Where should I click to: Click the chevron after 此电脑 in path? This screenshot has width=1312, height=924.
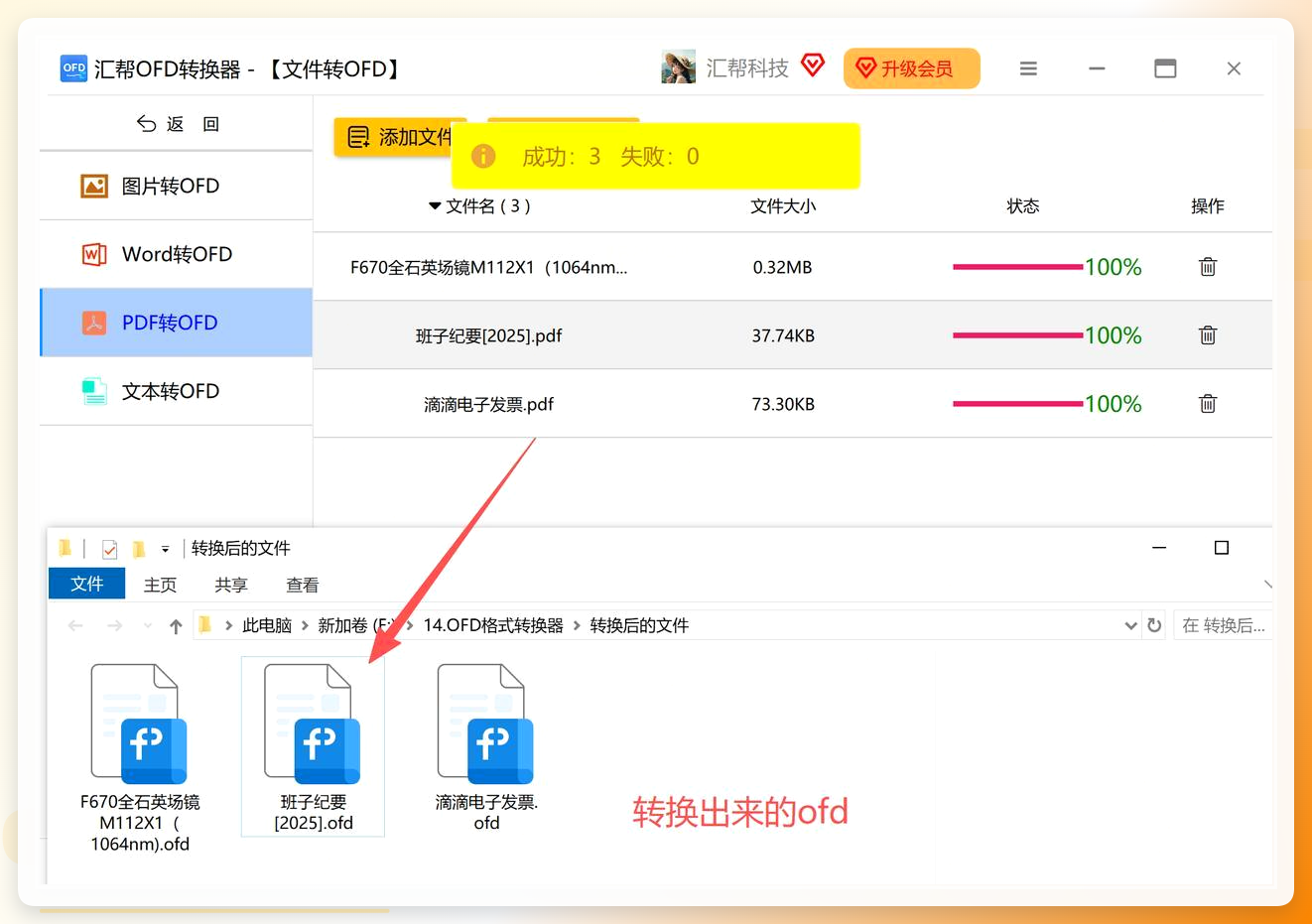click(305, 625)
